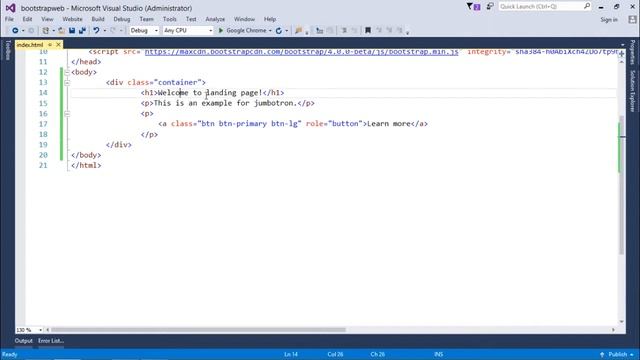
Task: Click the bootstrap.min.js URL link on line 10
Action: [302, 52]
